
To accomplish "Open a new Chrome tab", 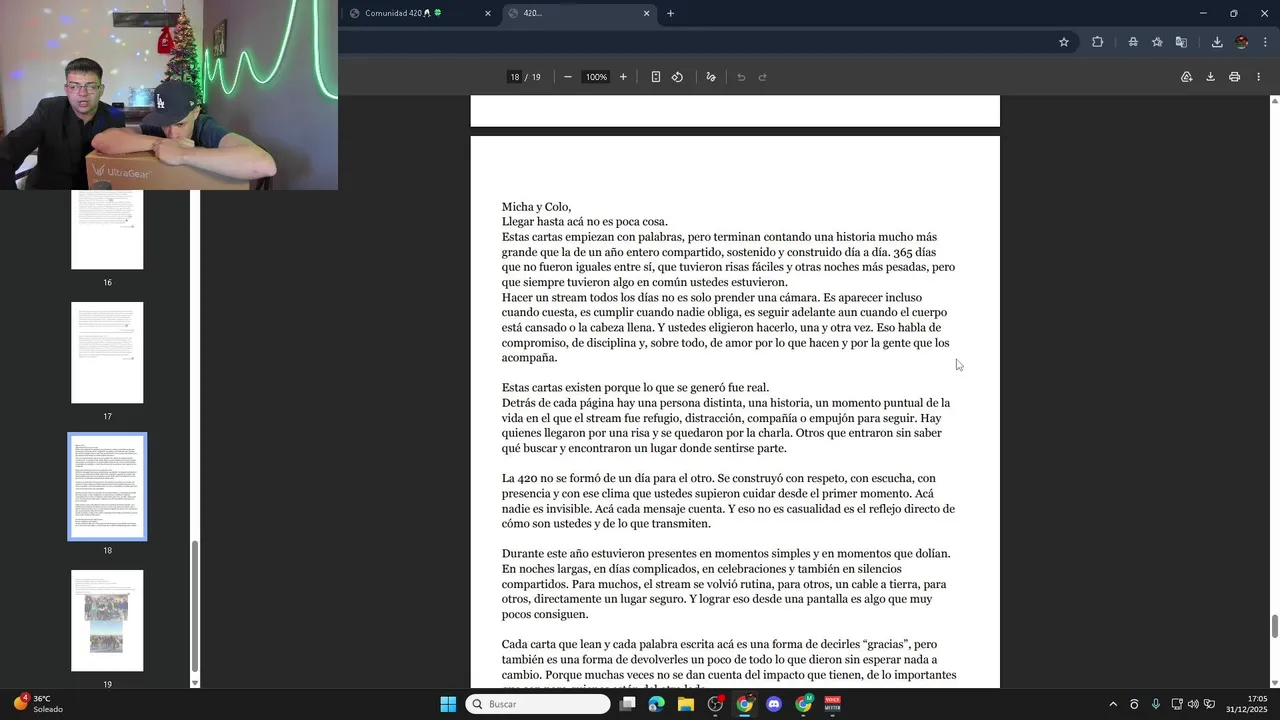I will point(671,13).
